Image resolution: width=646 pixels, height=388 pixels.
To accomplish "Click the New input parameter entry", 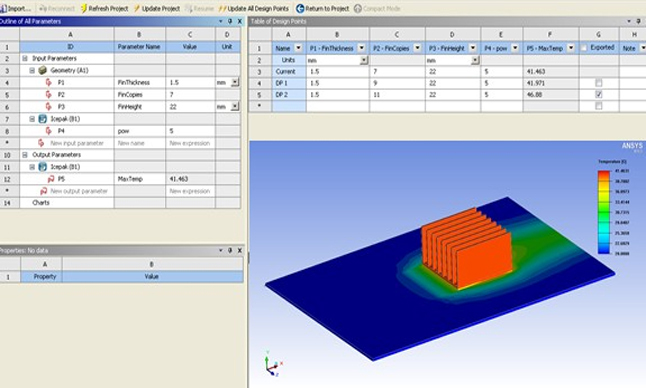I will [x=77, y=143].
